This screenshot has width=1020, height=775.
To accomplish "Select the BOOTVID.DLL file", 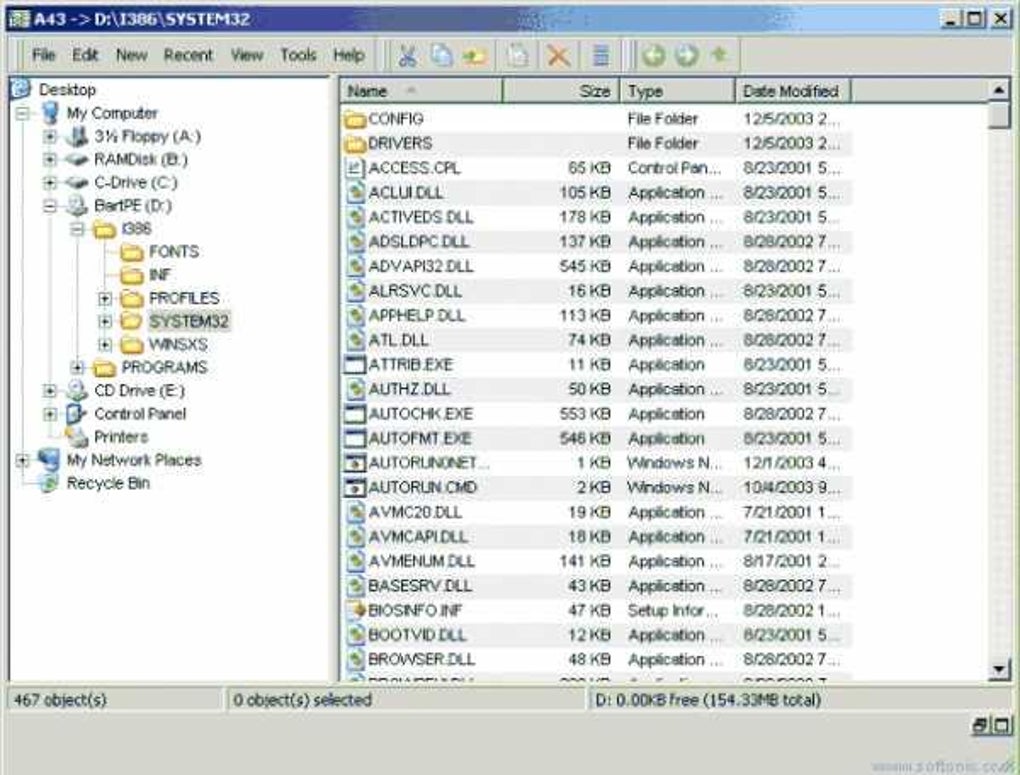I will [596, 635].
